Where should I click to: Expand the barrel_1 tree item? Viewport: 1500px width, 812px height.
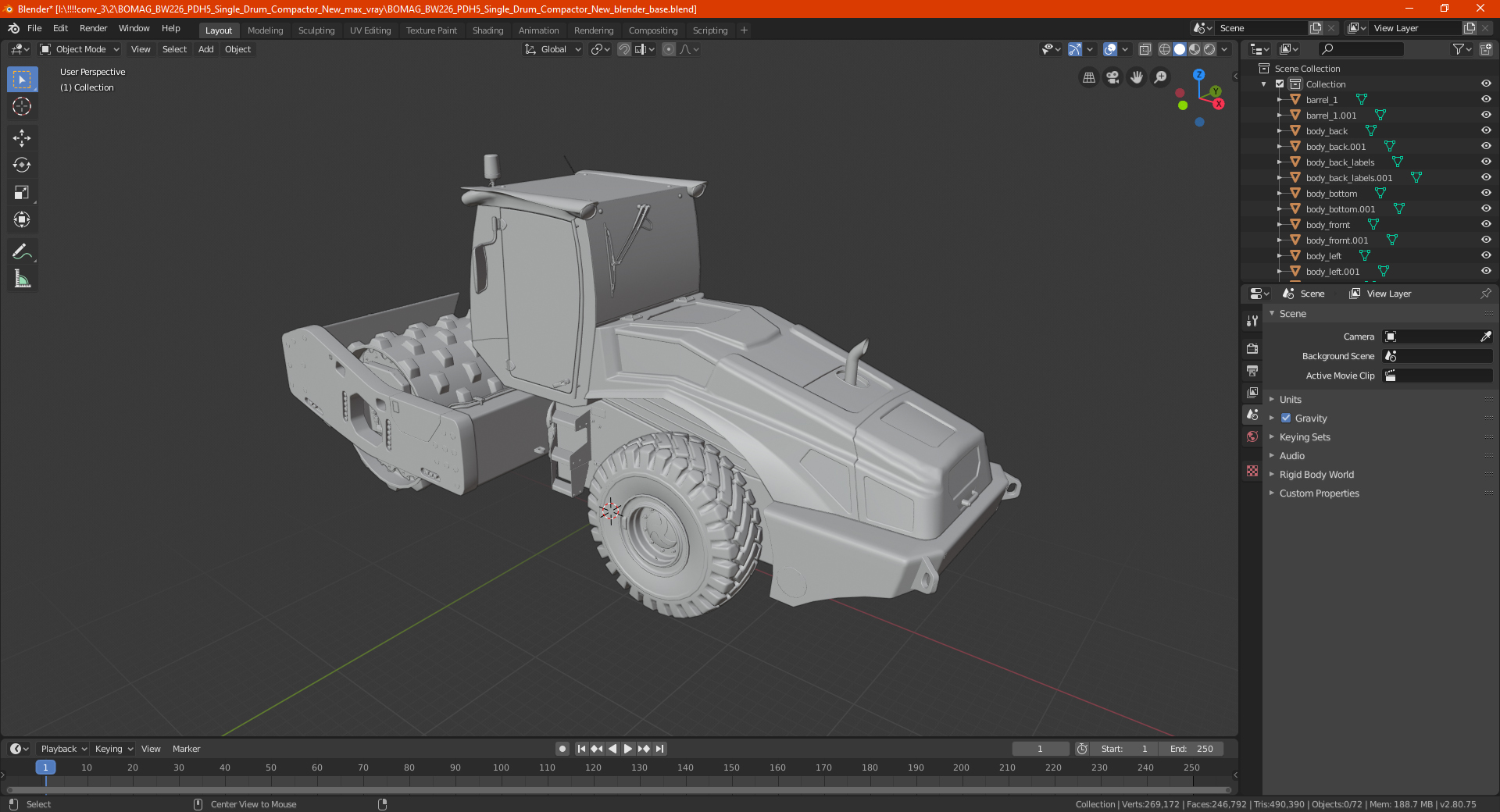(1280, 99)
